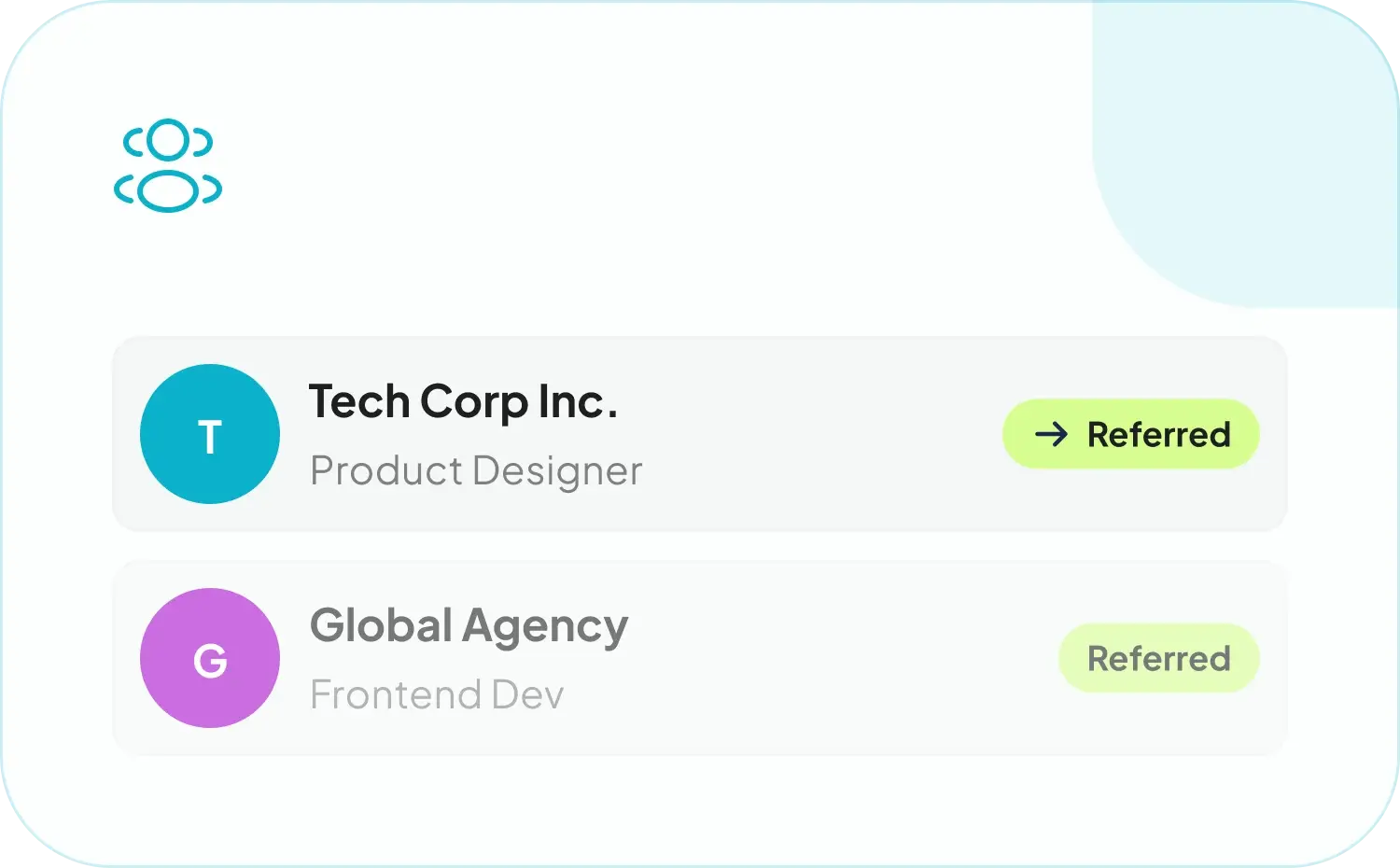
Task: Click the word "Corp" in the first row
Action: 474,403
